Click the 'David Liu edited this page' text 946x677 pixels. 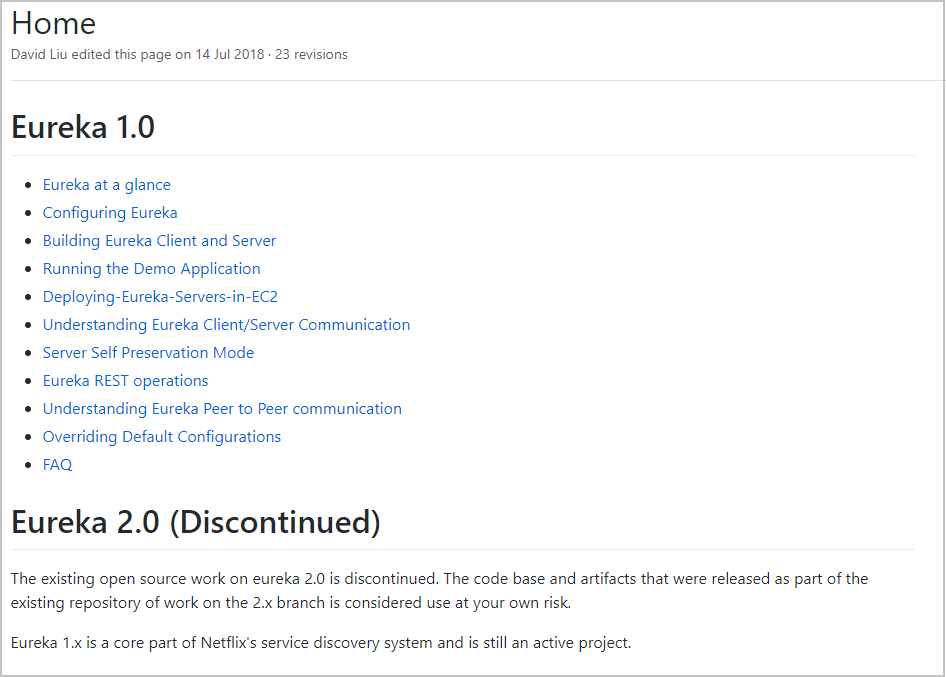coord(92,54)
